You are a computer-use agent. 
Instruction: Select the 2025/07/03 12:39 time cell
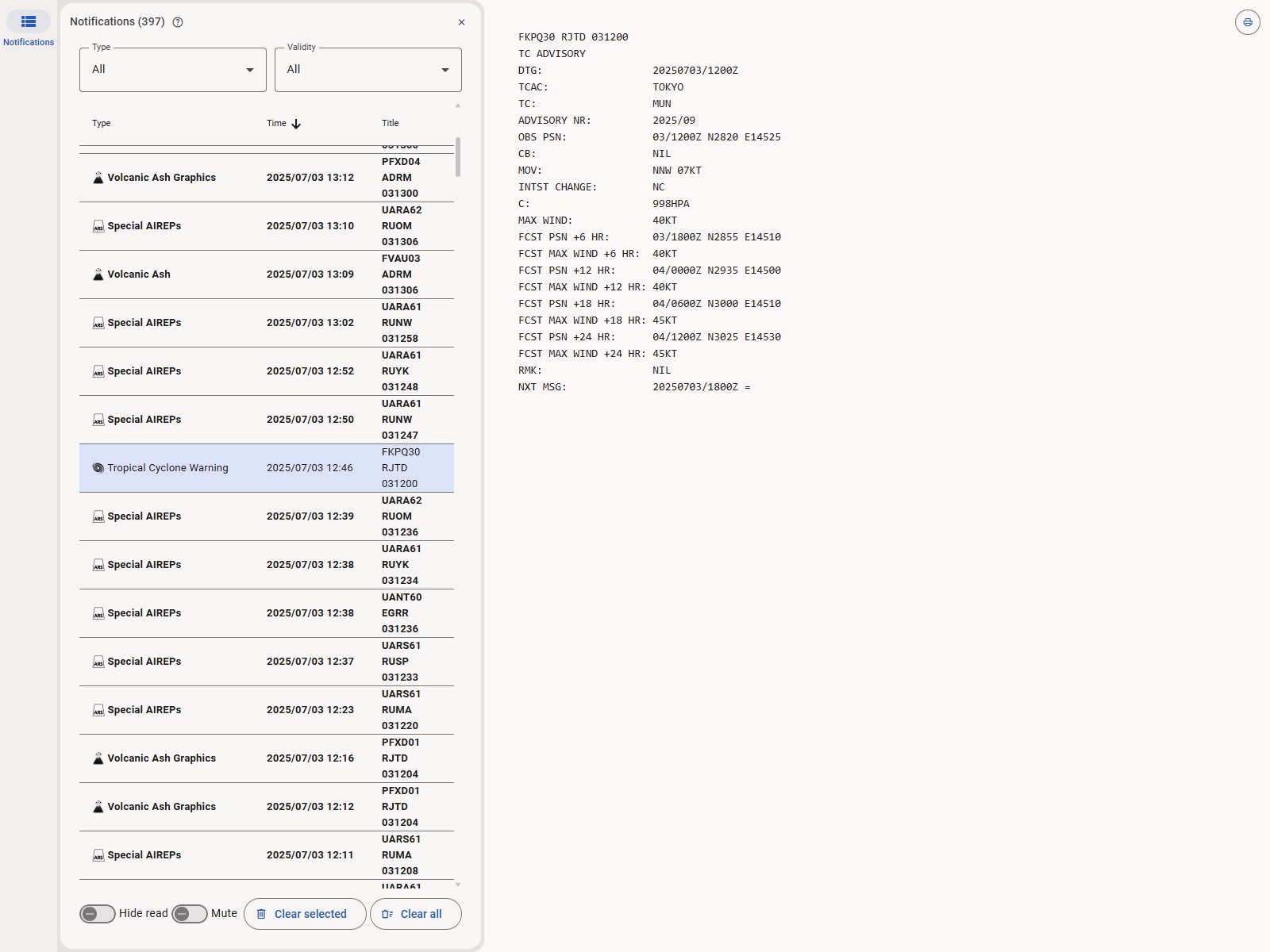[x=310, y=516]
